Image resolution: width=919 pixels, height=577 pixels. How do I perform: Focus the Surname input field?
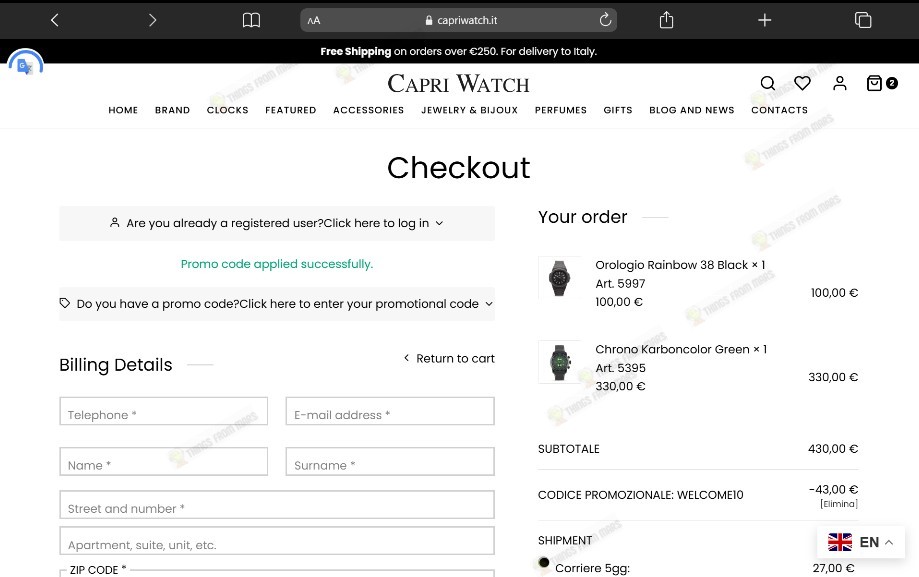(x=390, y=461)
